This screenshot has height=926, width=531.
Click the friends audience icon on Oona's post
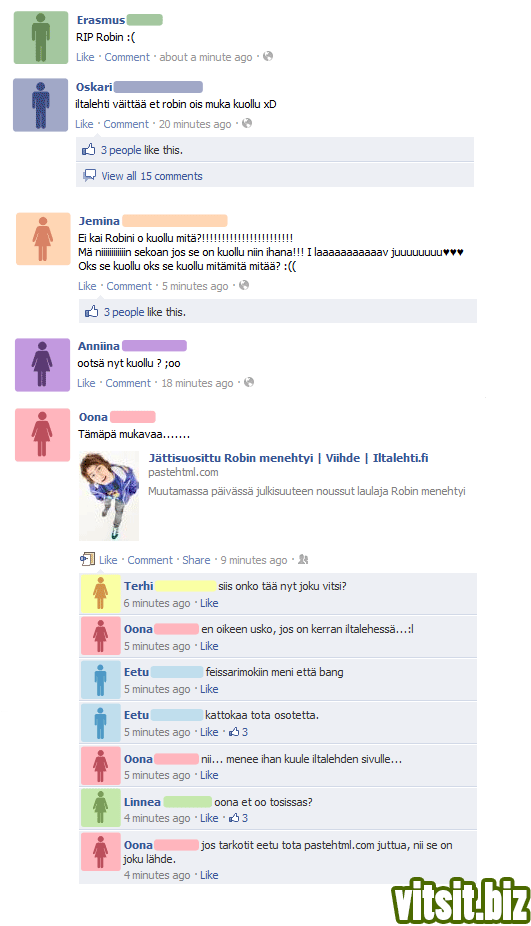click(303, 559)
